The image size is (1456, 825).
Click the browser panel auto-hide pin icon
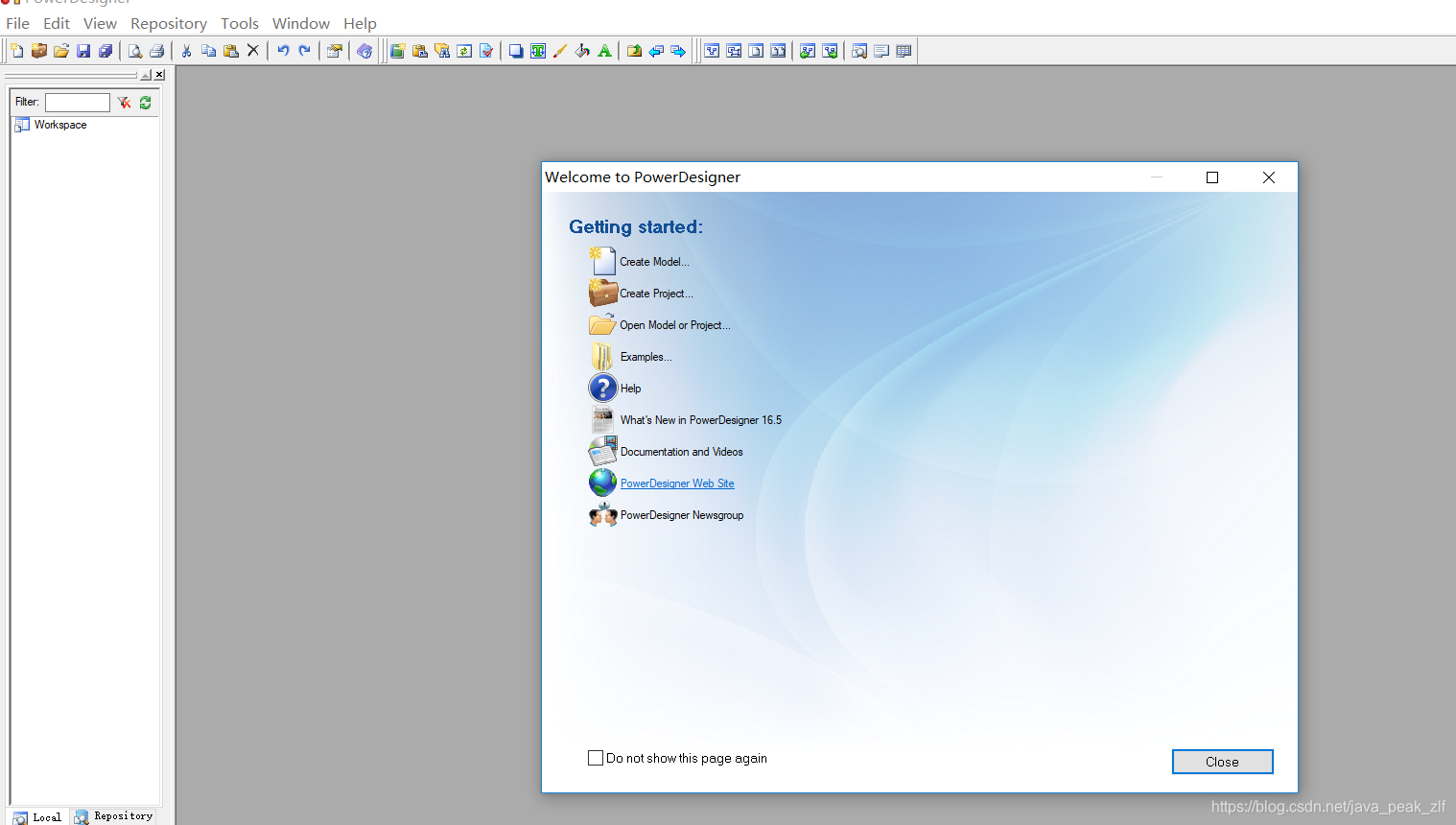click(x=146, y=75)
